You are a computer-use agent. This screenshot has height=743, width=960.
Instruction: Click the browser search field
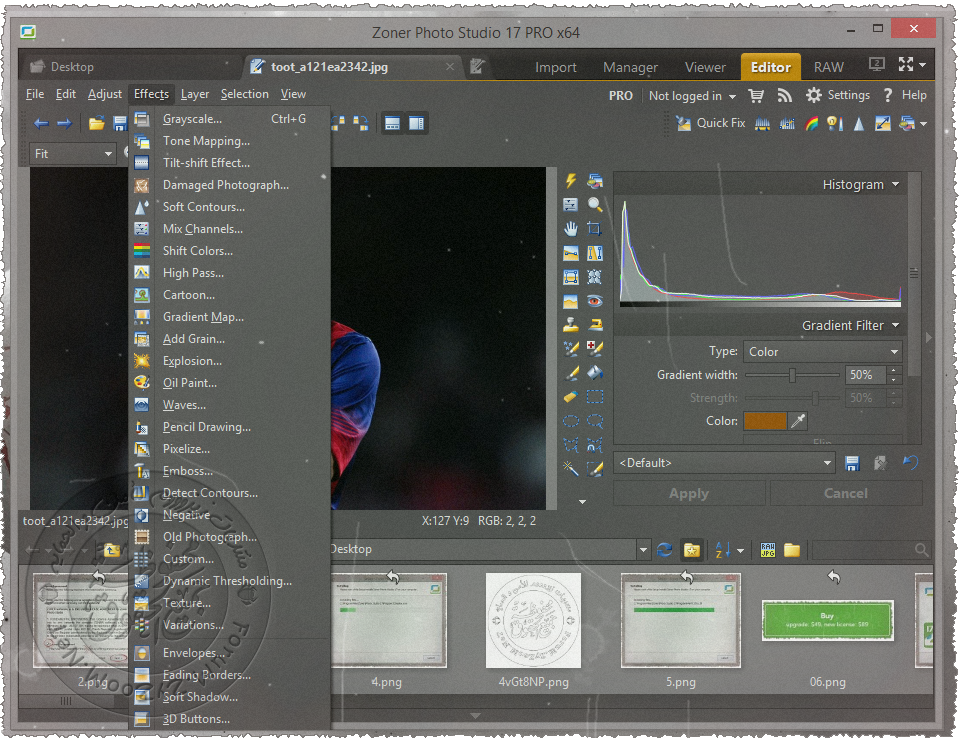[x=871, y=550]
